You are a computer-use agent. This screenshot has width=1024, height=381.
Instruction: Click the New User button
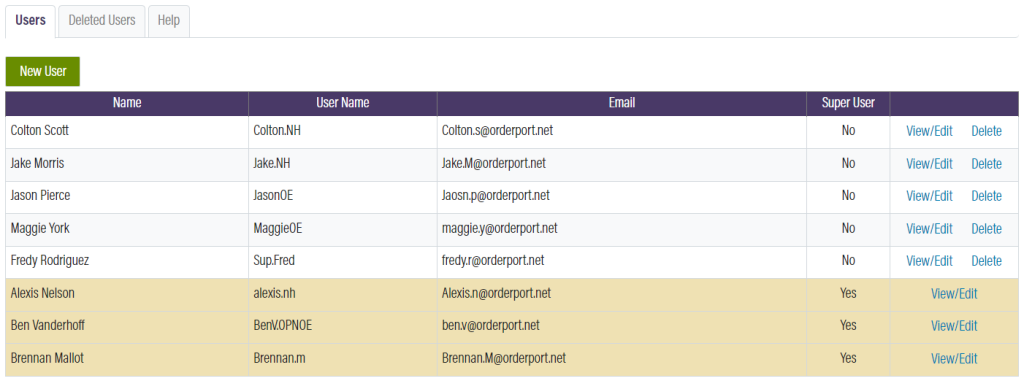tap(42, 71)
